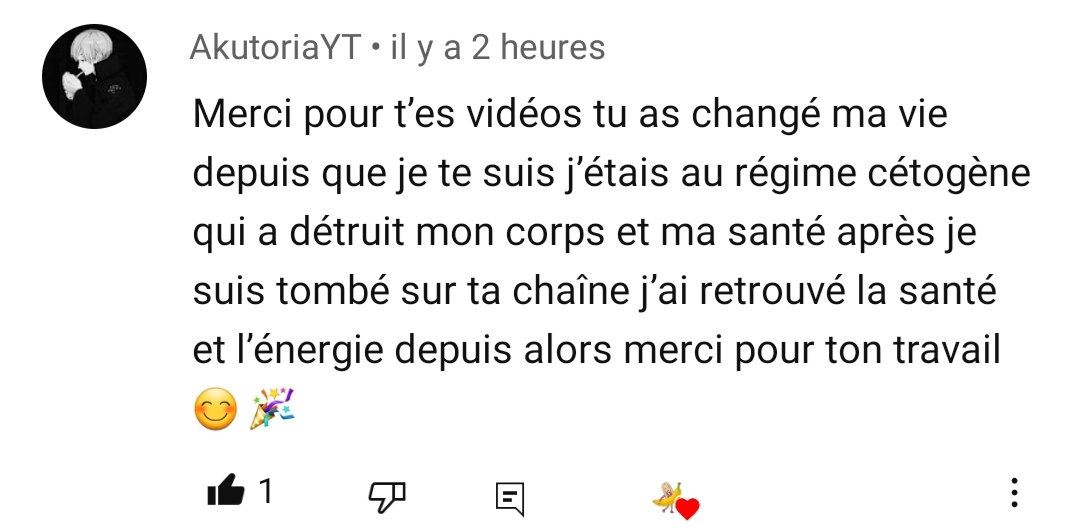
Task: Tap the creator heart badge
Action: tap(676, 500)
